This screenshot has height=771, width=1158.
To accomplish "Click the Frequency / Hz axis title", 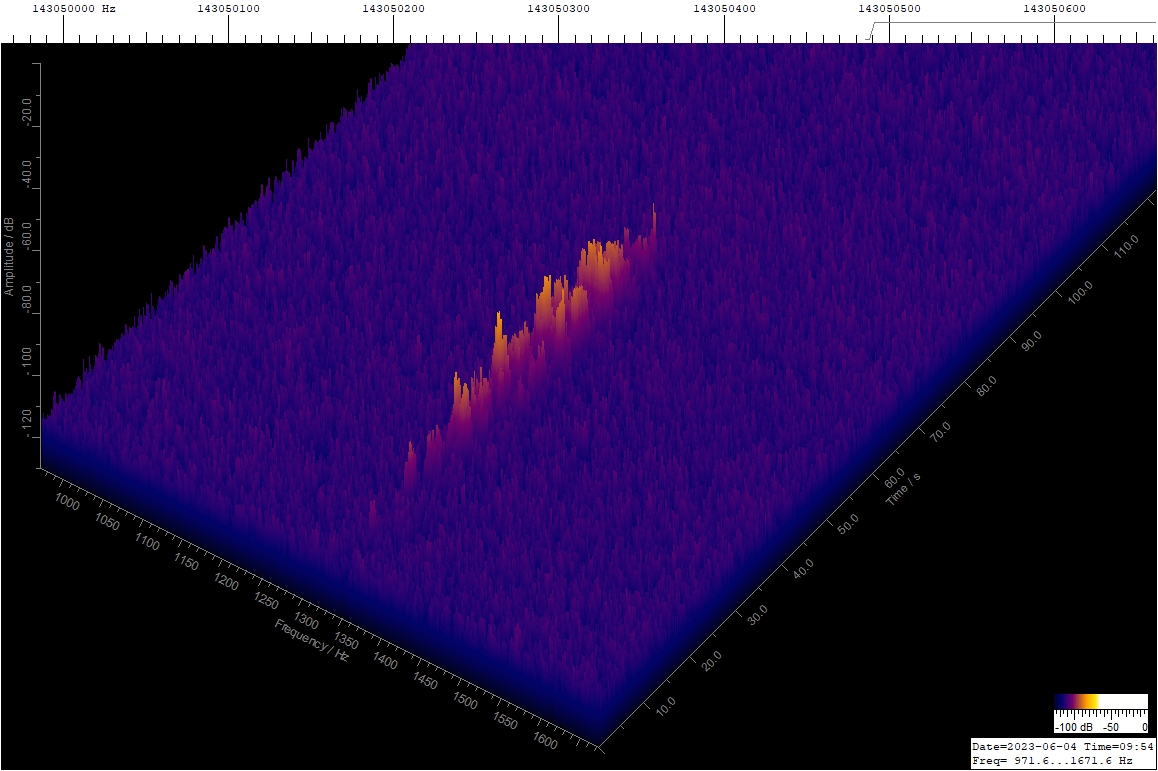I will click(312, 640).
